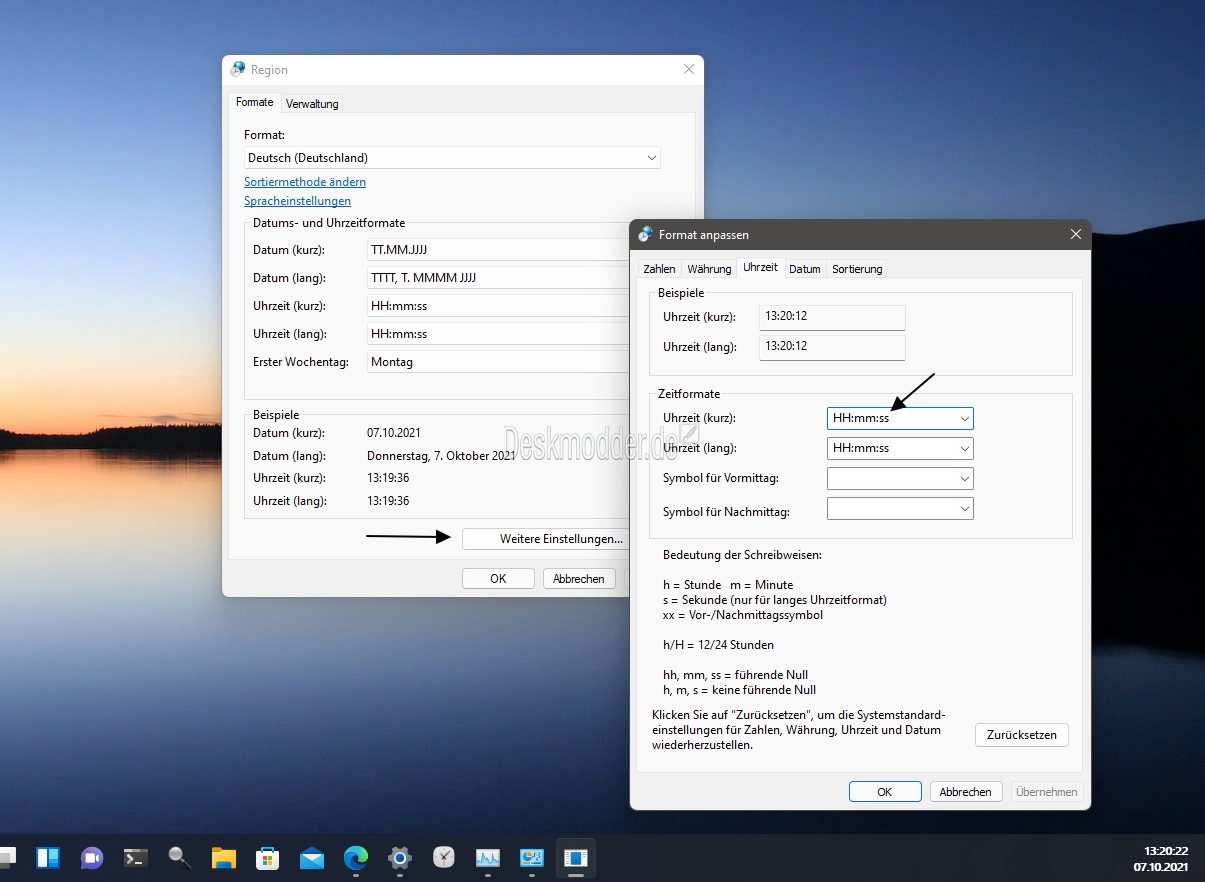Click OK in the Region window
The width and height of the screenshot is (1205, 882).
tap(498, 578)
